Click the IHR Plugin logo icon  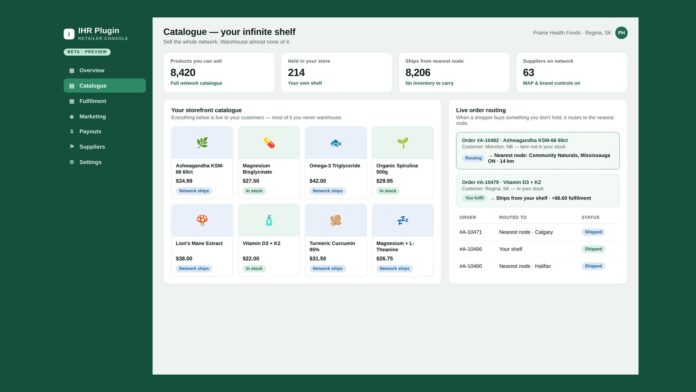click(69, 34)
